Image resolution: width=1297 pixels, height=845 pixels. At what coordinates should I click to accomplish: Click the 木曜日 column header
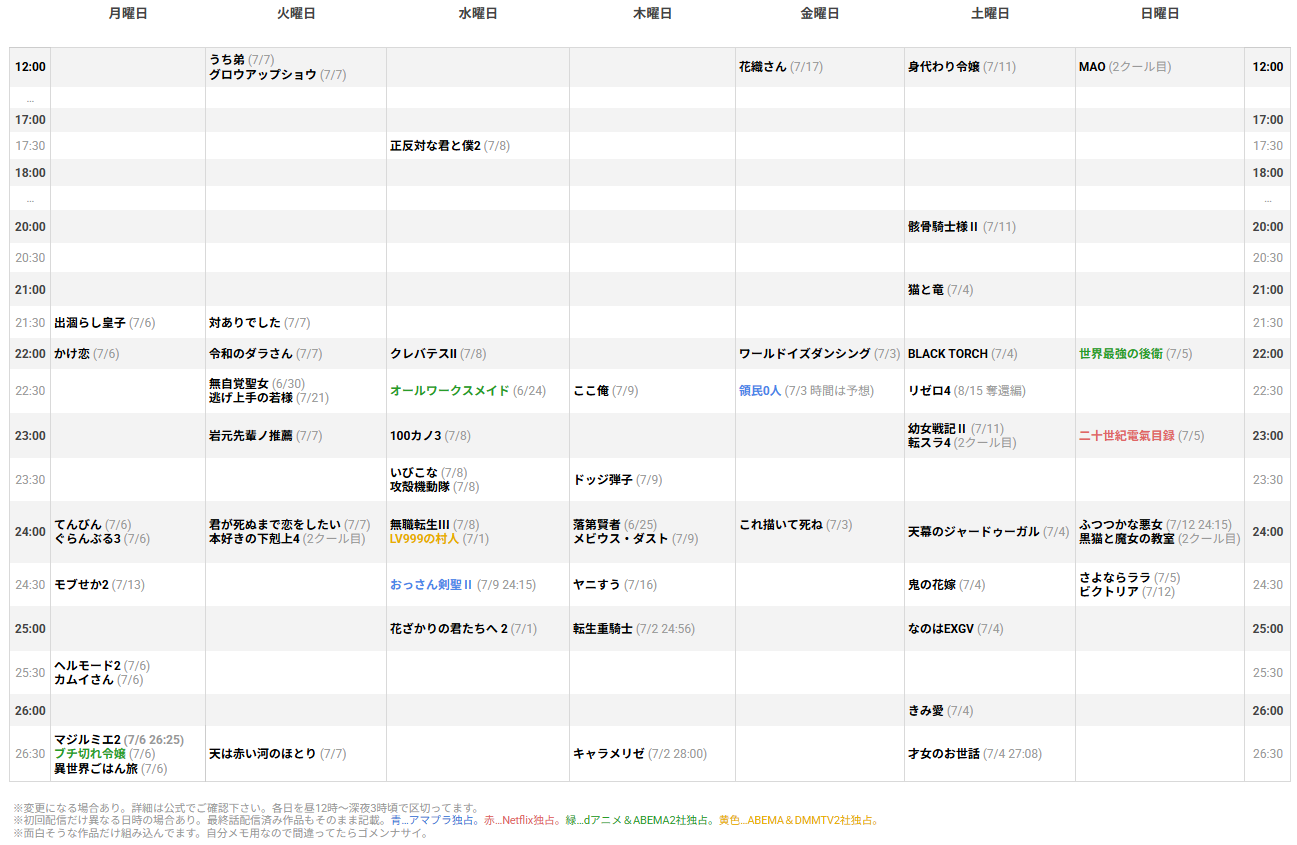652,14
